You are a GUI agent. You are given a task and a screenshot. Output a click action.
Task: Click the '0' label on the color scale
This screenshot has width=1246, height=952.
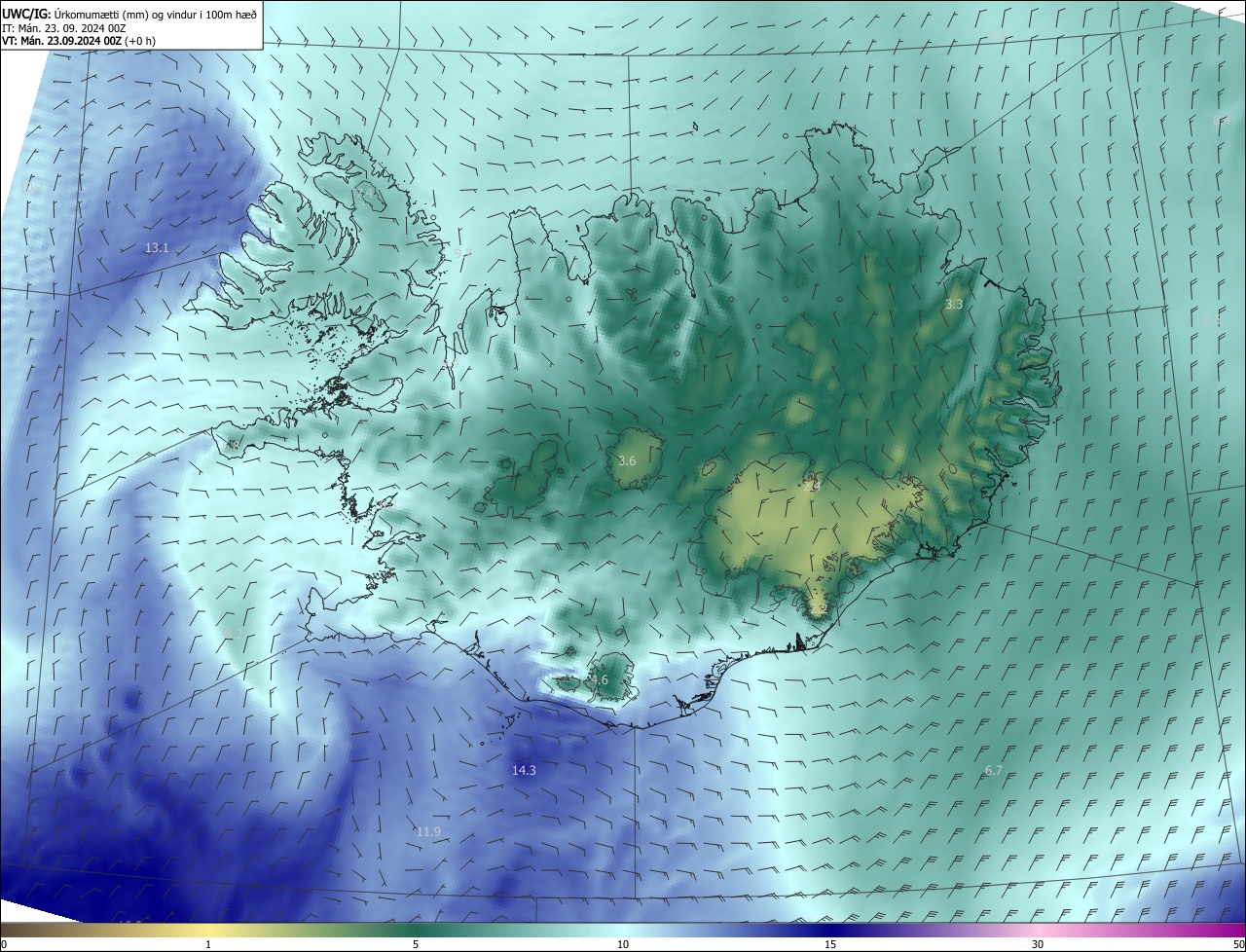[3, 944]
